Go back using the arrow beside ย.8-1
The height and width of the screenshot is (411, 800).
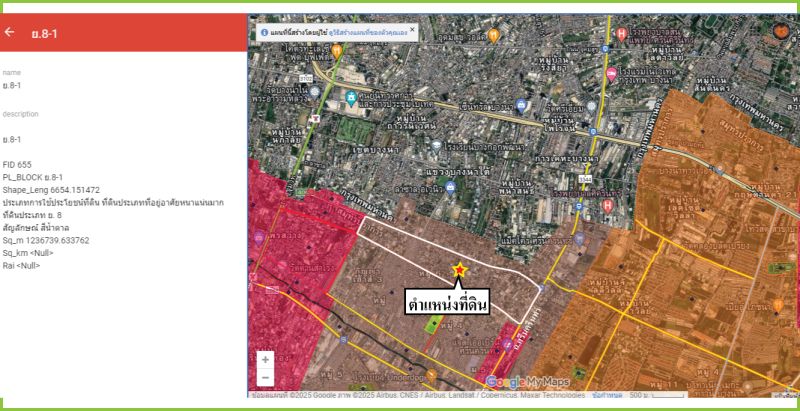(x=9, y=32)
